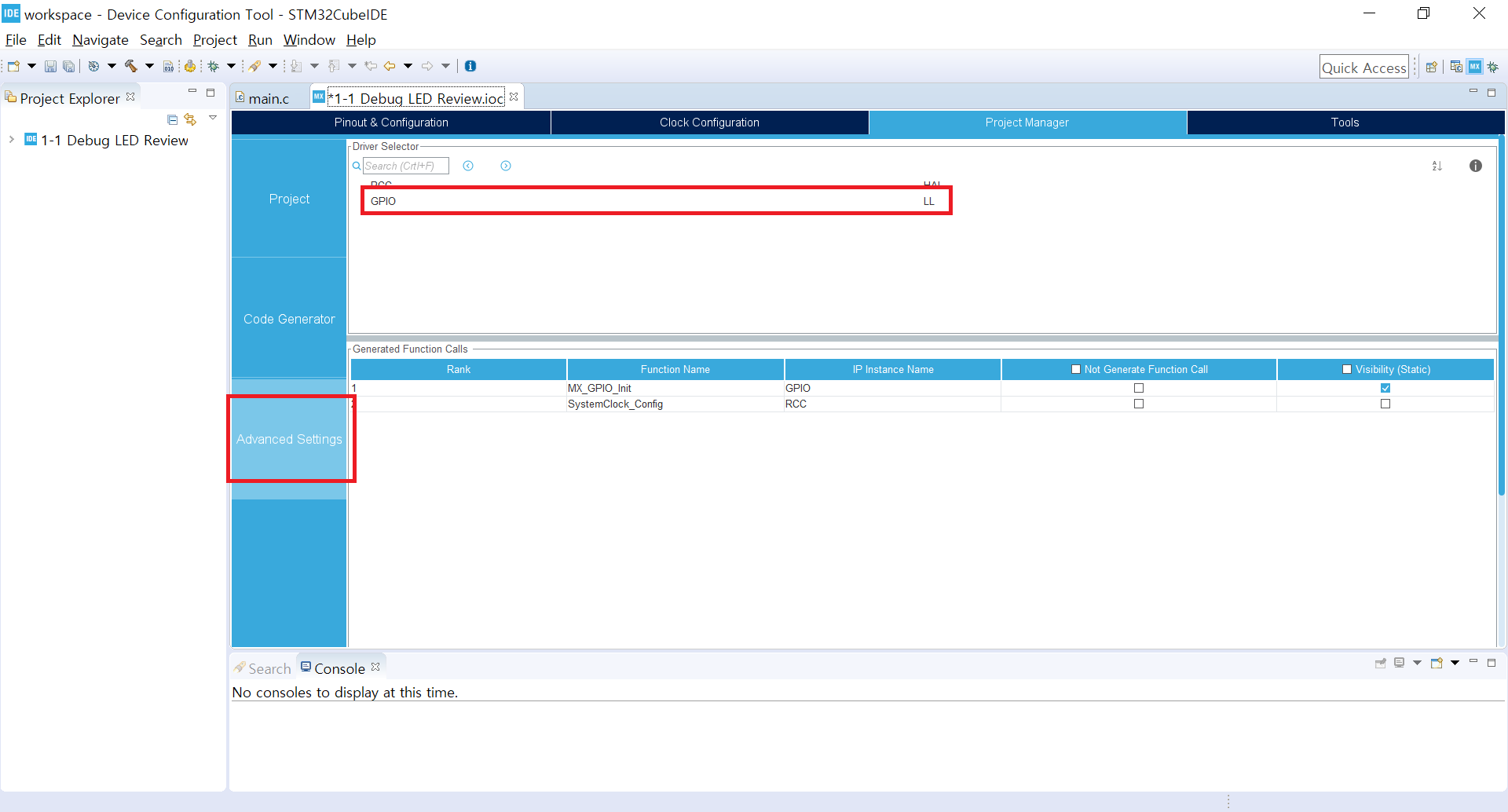This screenshot has height=812, width=1508.
Task: Click the external tools pen icon
Action: pos(255,67)
